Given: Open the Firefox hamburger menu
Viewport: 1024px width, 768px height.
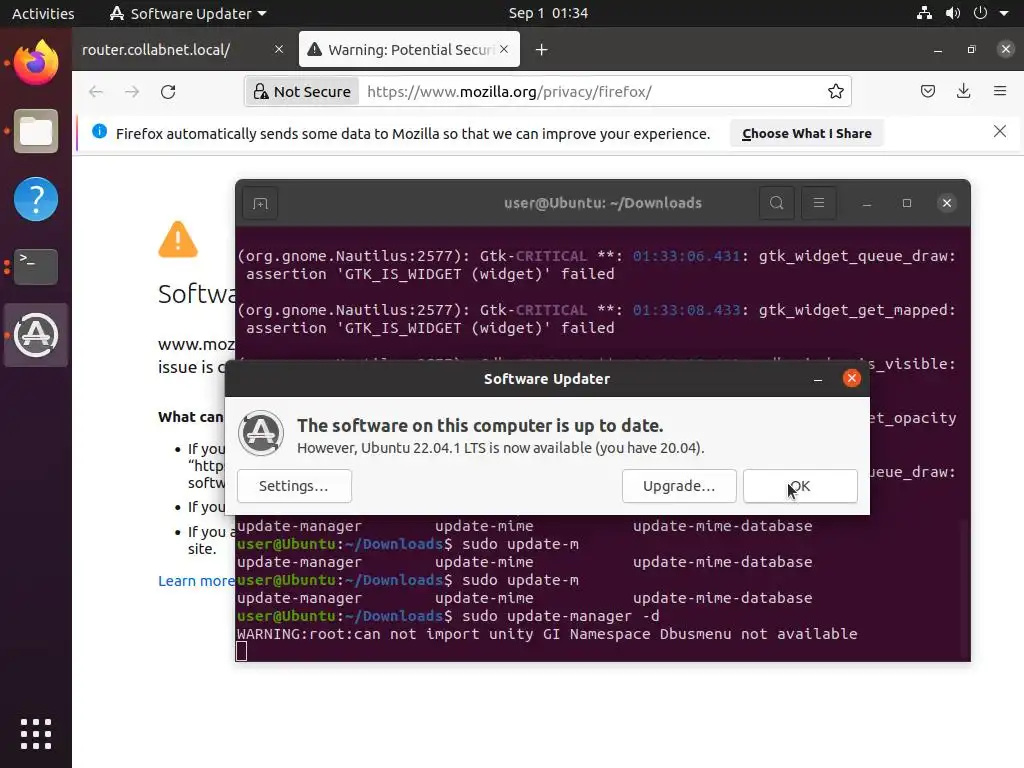Looking at the screenshot, I should pos(1000,91).
